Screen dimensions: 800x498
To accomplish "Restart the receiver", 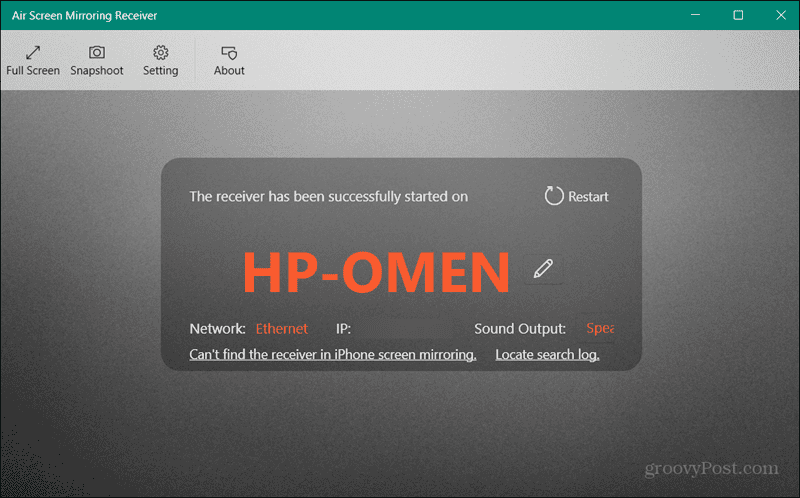I will coord(577,196).
